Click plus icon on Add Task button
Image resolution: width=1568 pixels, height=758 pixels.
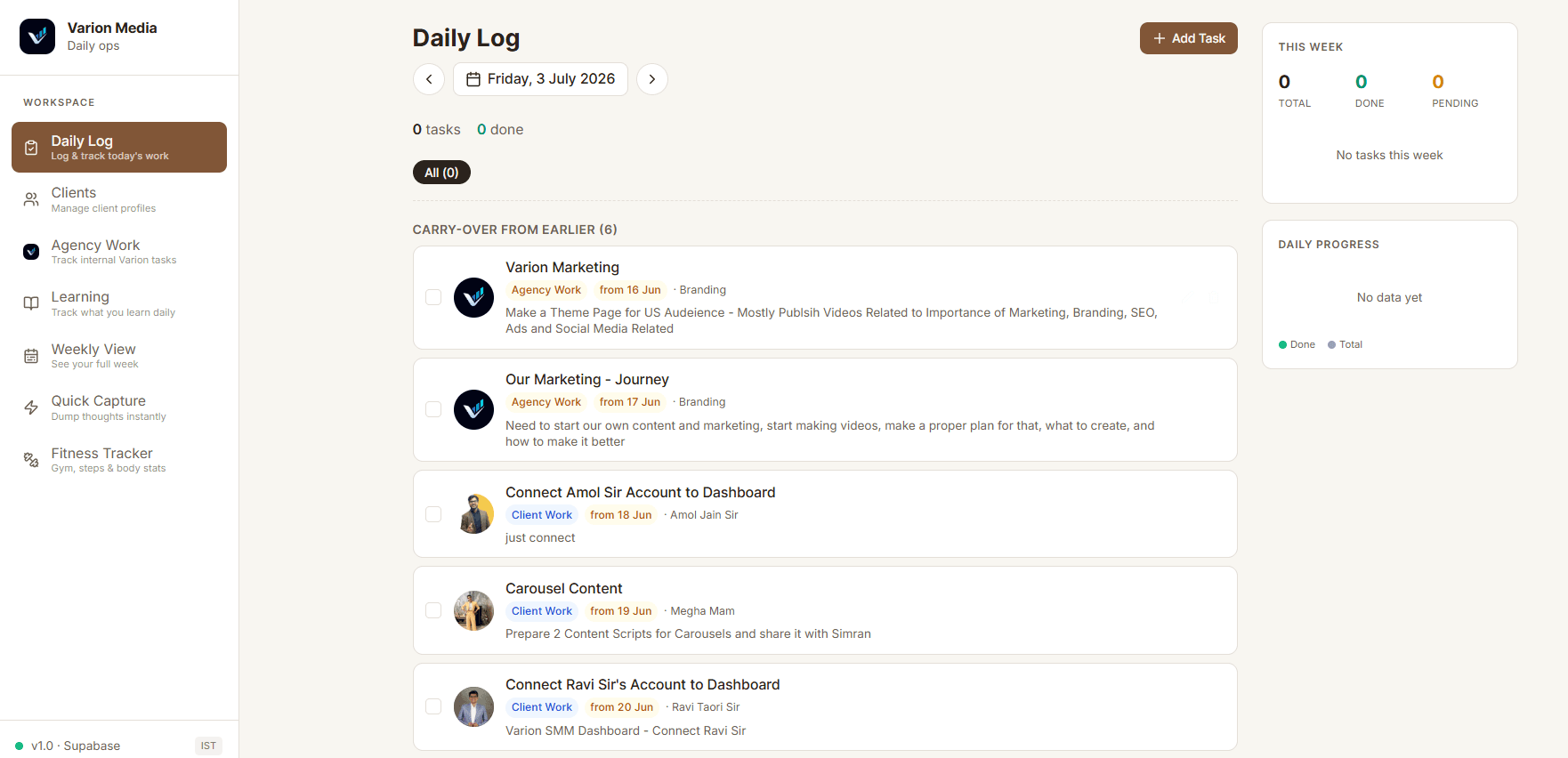1160,38
